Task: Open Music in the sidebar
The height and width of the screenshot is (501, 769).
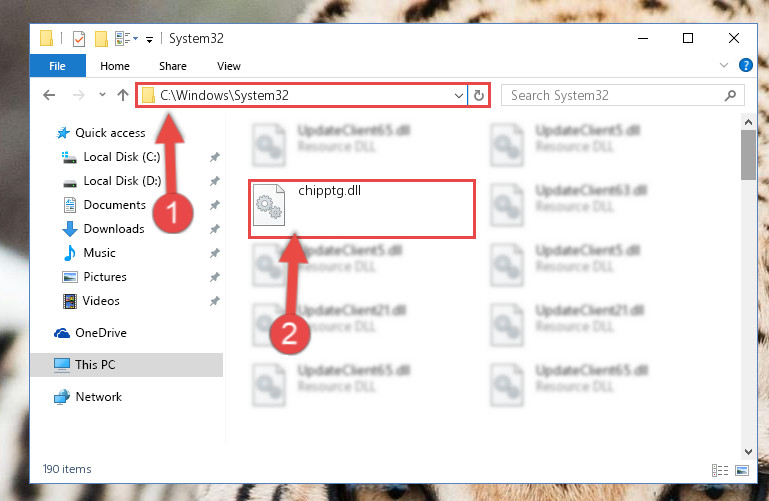Action: (x=99, y=253)
